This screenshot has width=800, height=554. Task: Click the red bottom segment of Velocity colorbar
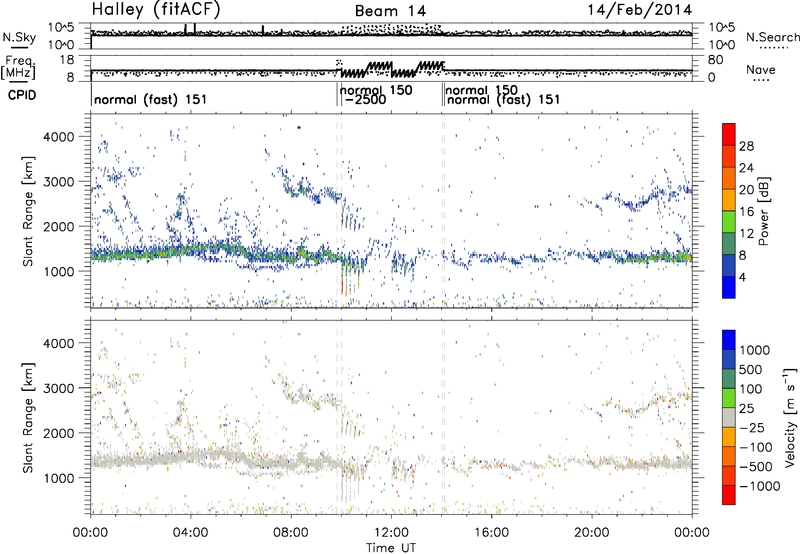(x=729, y=495)
